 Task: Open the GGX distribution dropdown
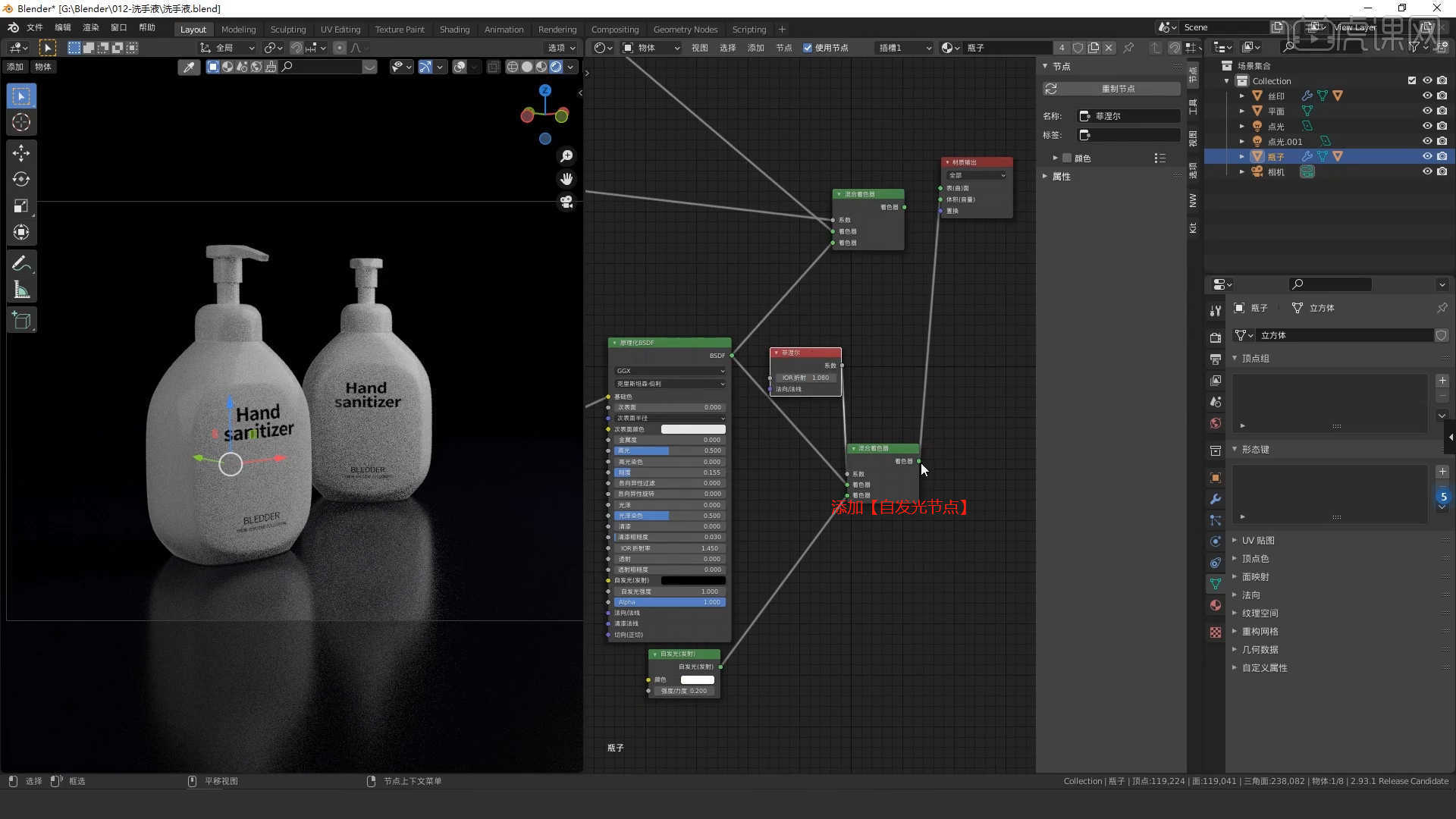[670, 371]
